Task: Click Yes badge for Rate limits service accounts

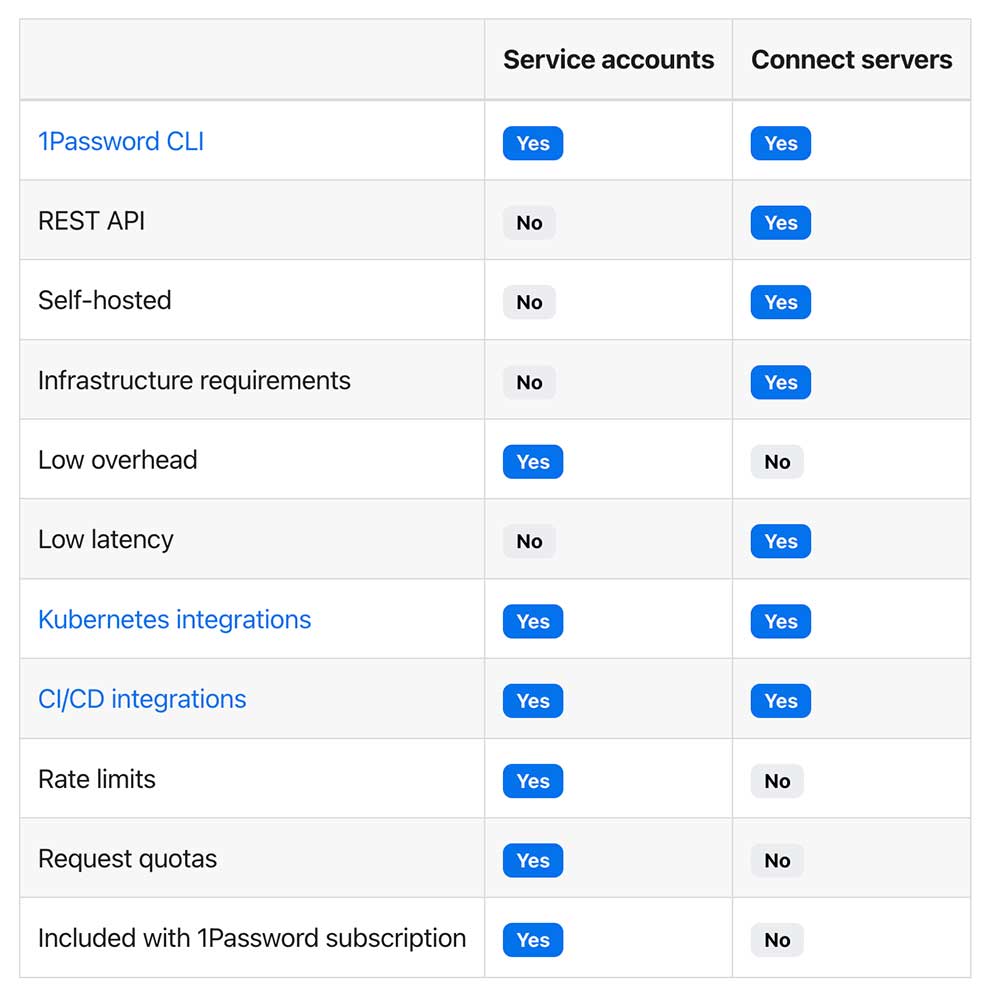Action: click(533, 781)
